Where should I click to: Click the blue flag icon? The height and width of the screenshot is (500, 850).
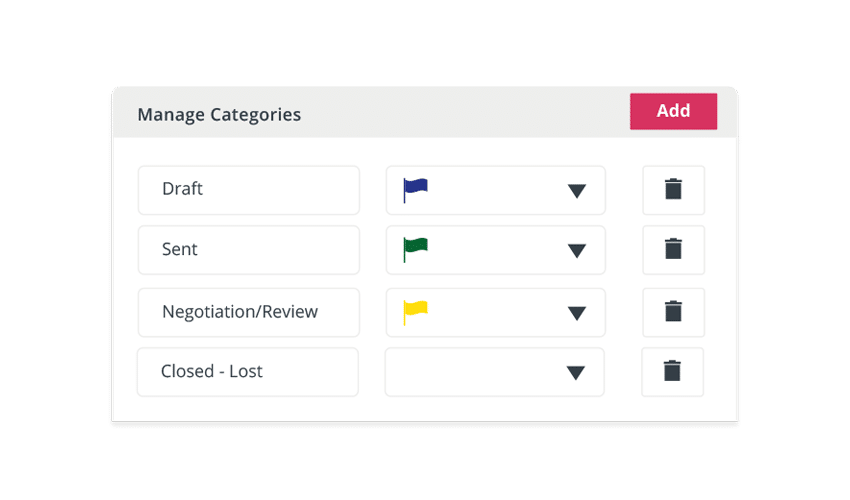tap(415, 188)
